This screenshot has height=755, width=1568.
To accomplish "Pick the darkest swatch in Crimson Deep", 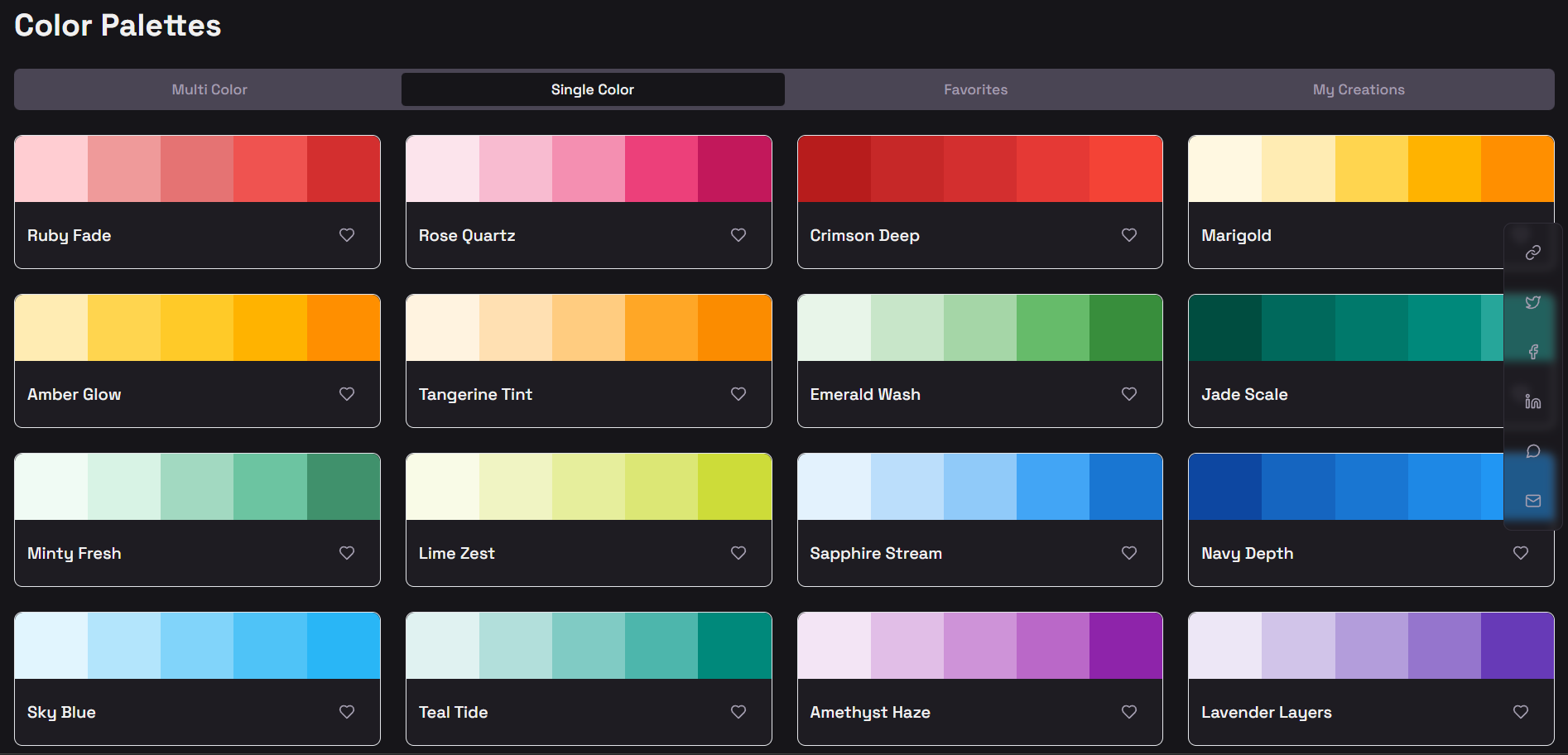I will [x=835, y=168].
